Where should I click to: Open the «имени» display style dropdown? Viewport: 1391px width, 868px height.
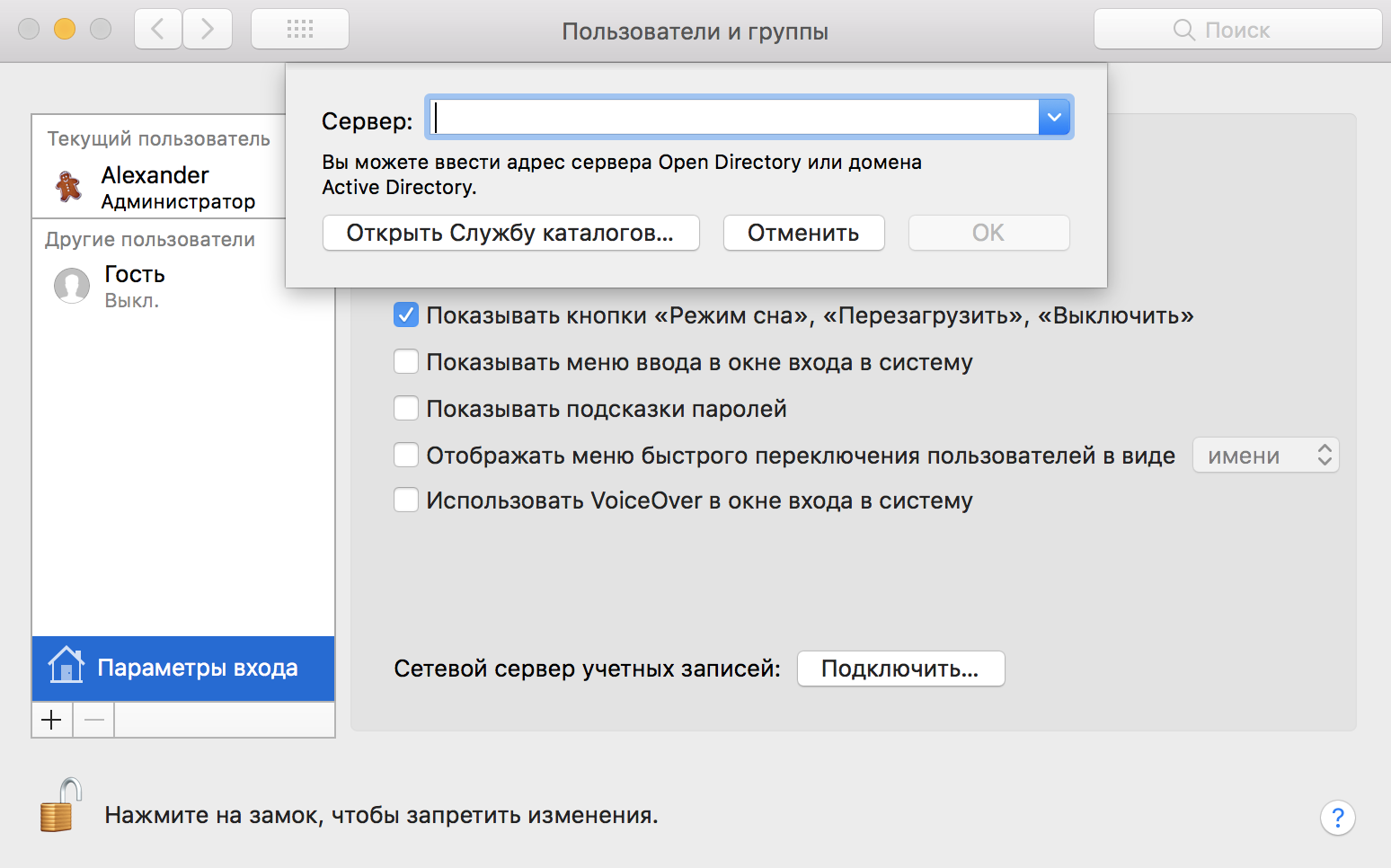pyautogui.click(x=1265, y=456)
